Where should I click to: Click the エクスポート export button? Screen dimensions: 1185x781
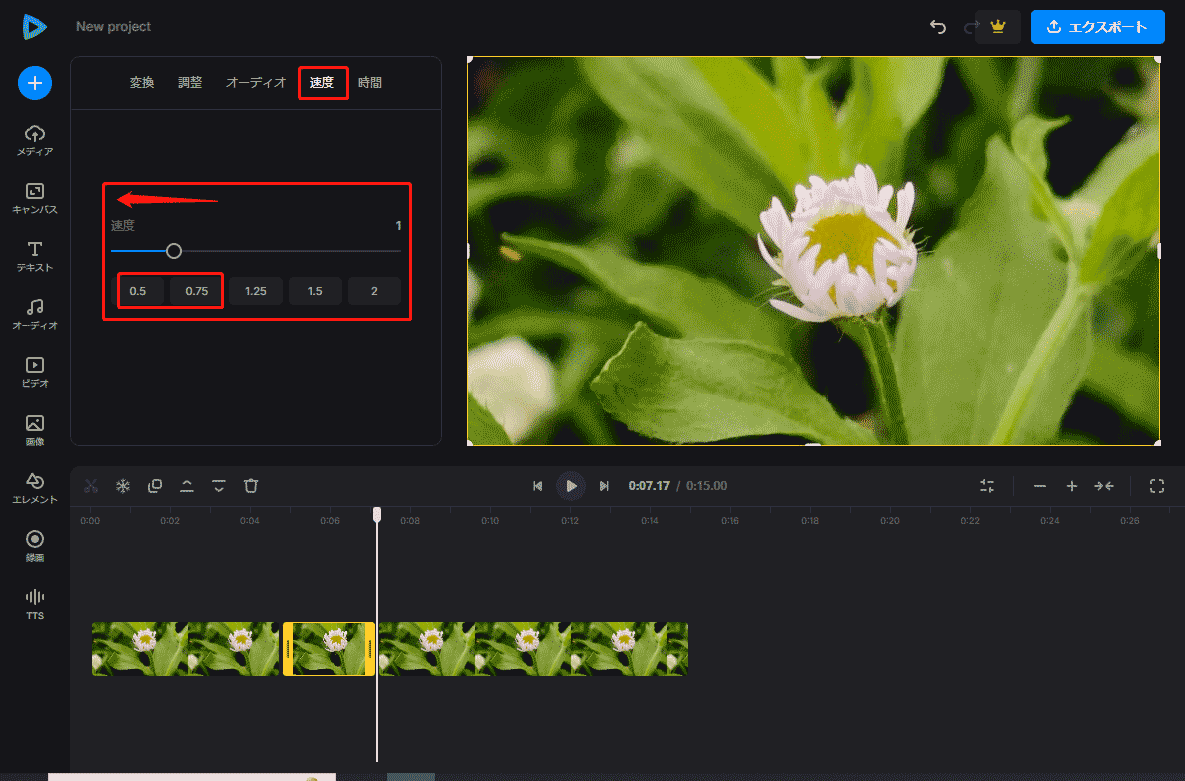[1097, 27]
